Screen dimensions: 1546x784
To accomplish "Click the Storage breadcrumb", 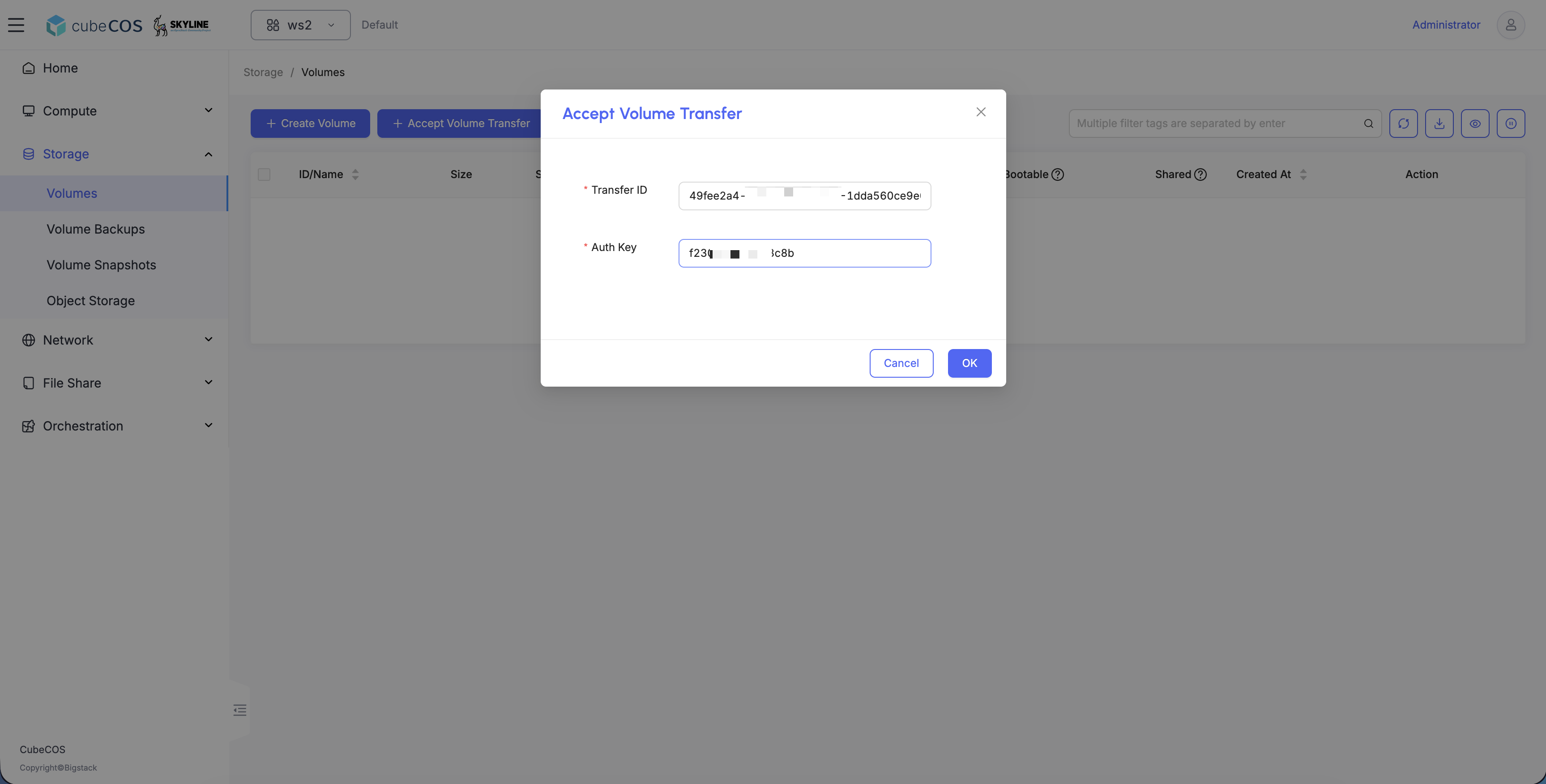I will pyautogui.click(x=263, y=72).
